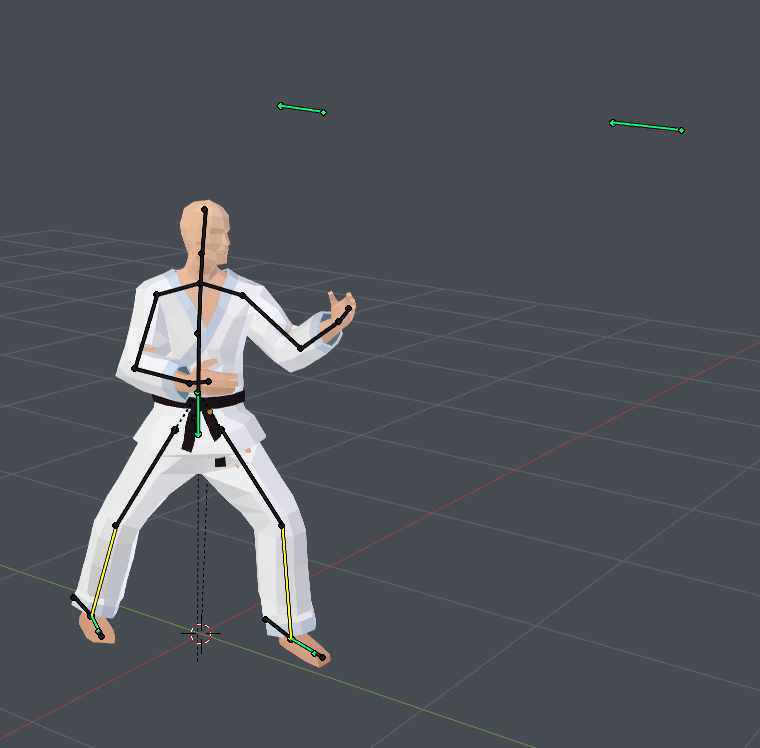
Task: Select the short neck bone below the head
Action: pos(201,268)
